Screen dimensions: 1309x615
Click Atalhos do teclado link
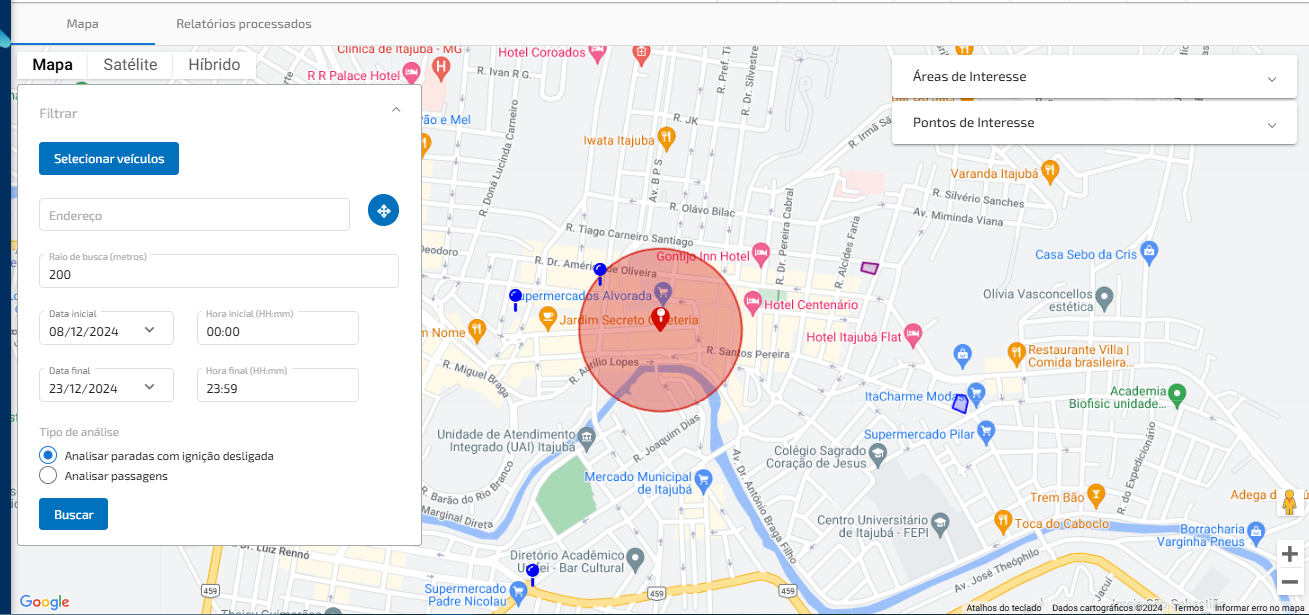1004,608
